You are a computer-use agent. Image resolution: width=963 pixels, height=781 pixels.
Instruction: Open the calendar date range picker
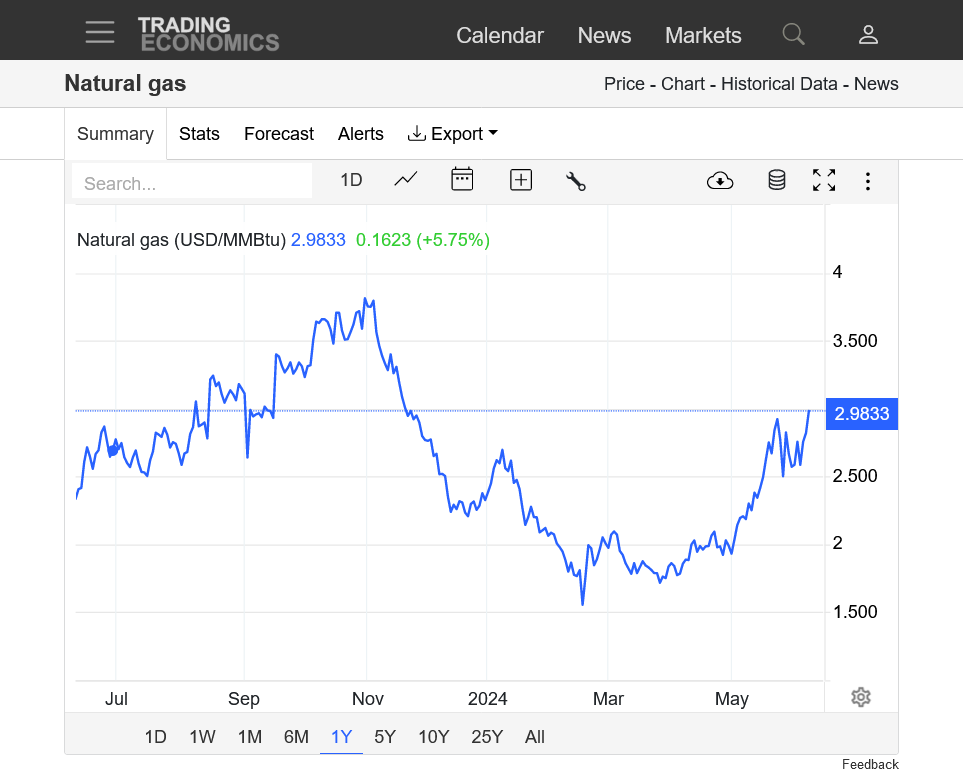click(462, 179)
